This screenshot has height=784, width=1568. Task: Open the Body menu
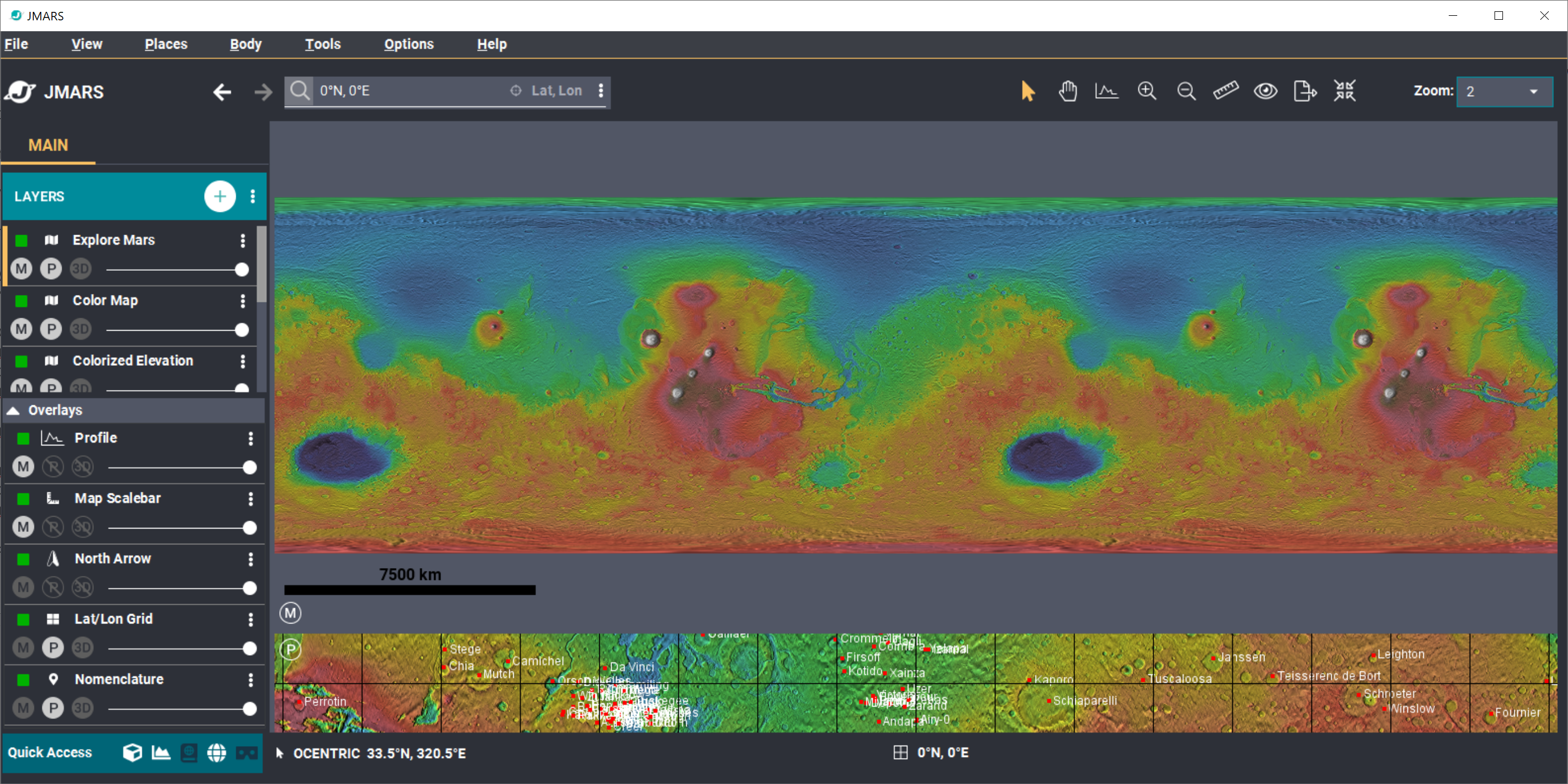pos(245,44)
